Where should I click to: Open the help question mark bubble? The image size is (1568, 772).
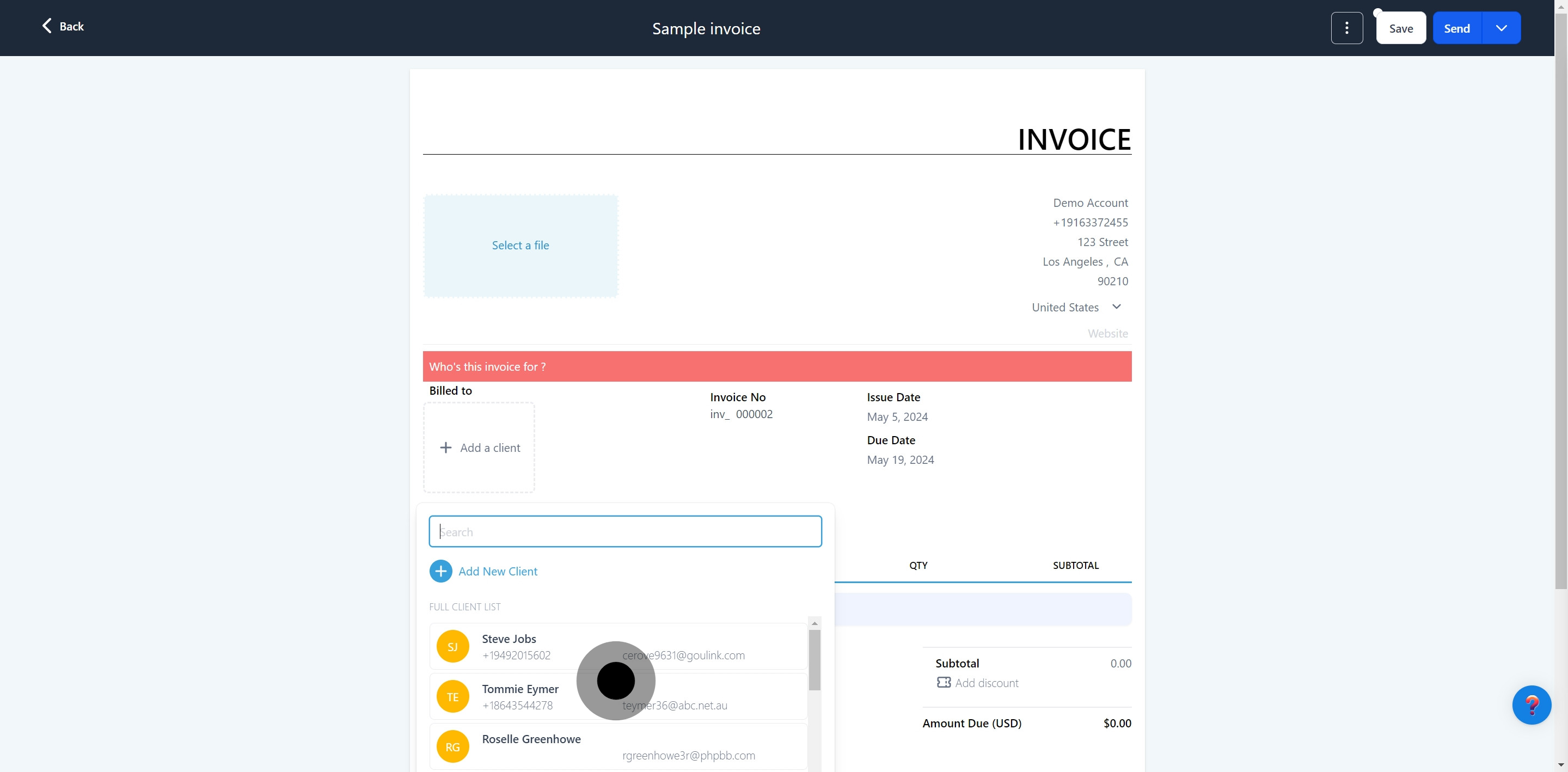pos(1531,705)
